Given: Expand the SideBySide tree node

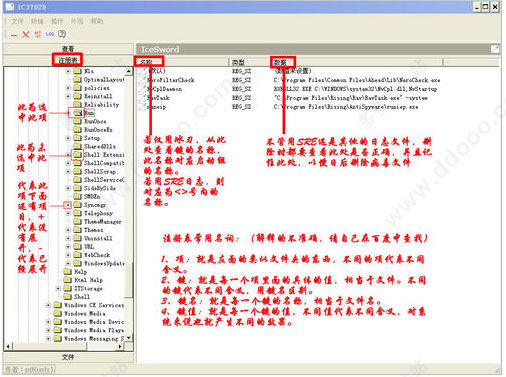Looking at the screenshot, I should point(68,188).
